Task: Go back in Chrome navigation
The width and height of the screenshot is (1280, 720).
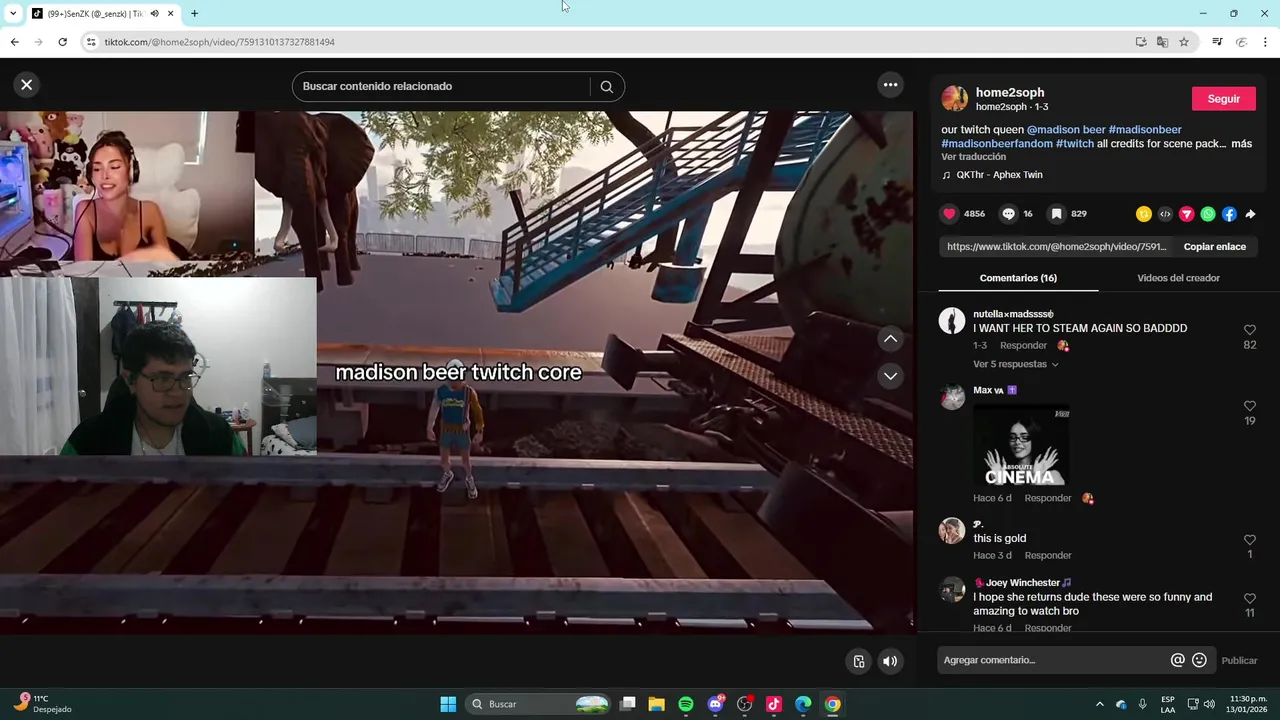Action: click(x=14, y=42)
